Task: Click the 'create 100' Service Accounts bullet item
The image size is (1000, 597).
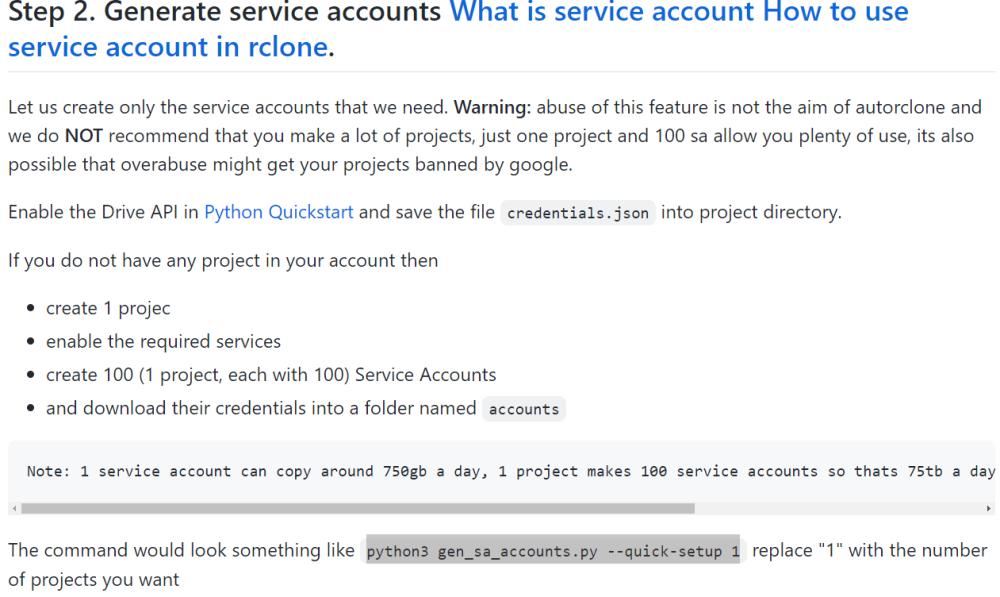Action: [271, 375]
